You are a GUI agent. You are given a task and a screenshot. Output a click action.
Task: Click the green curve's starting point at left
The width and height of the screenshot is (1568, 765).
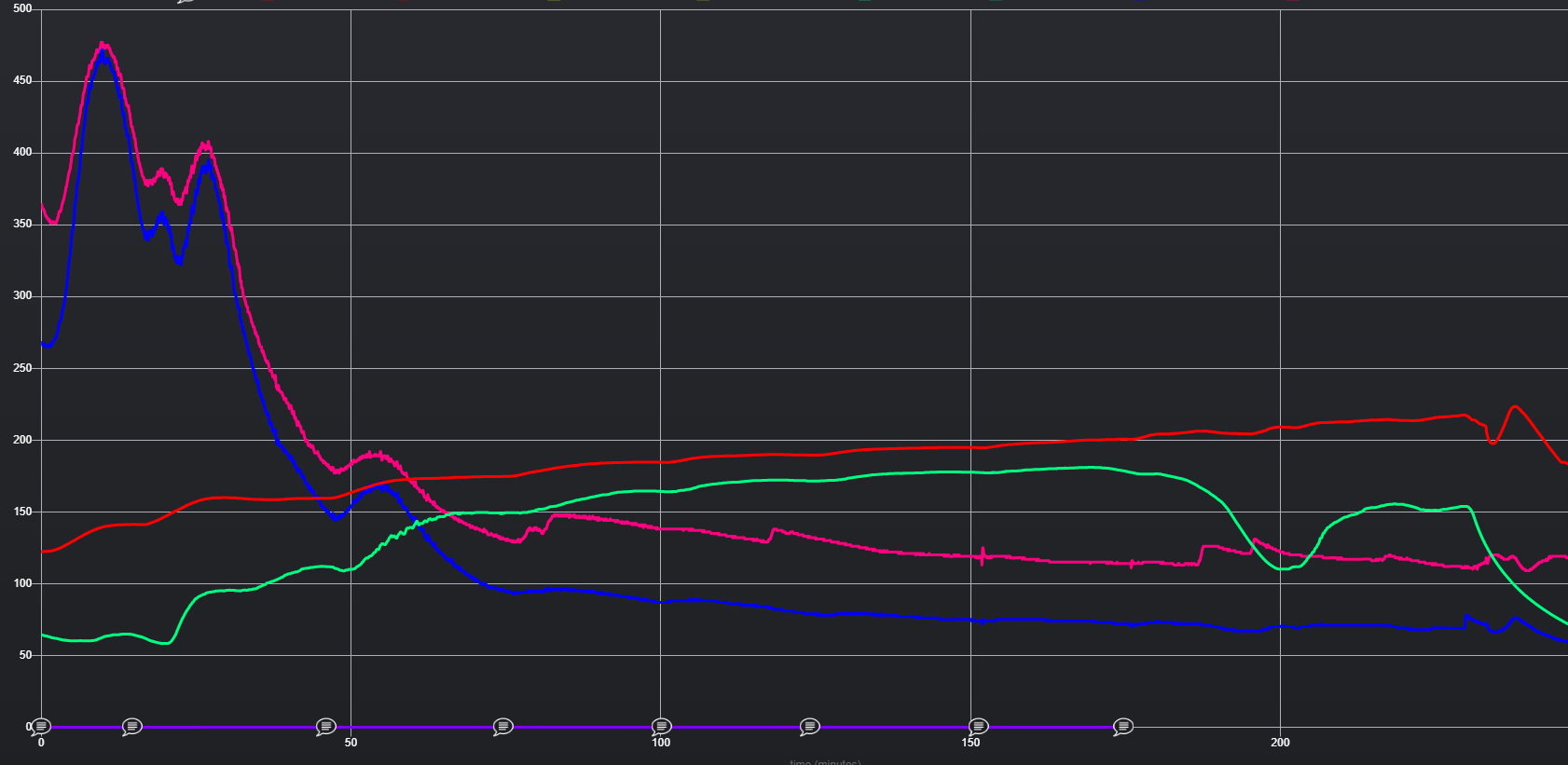click(43, 635)
